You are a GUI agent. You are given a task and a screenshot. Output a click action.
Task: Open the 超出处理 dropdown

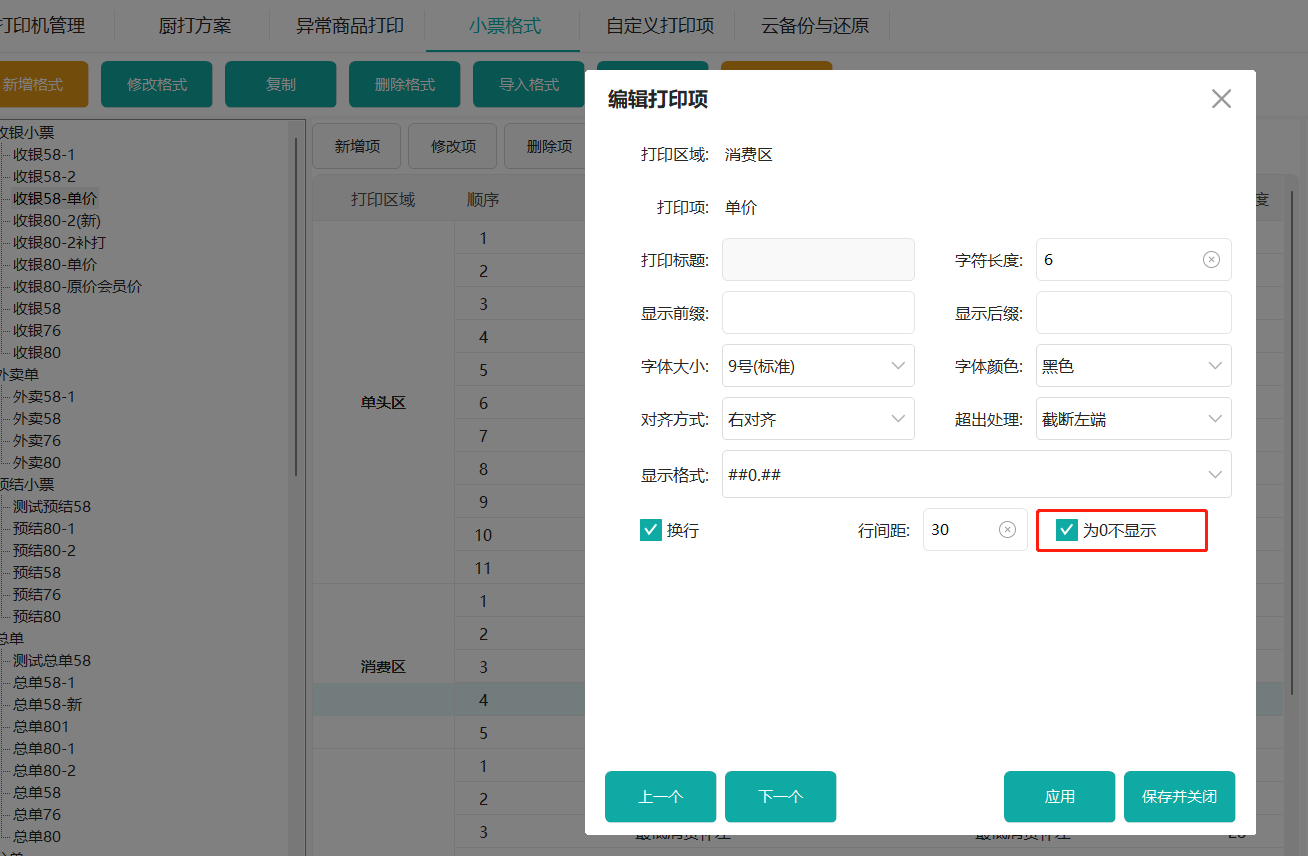click(1133, 419)
